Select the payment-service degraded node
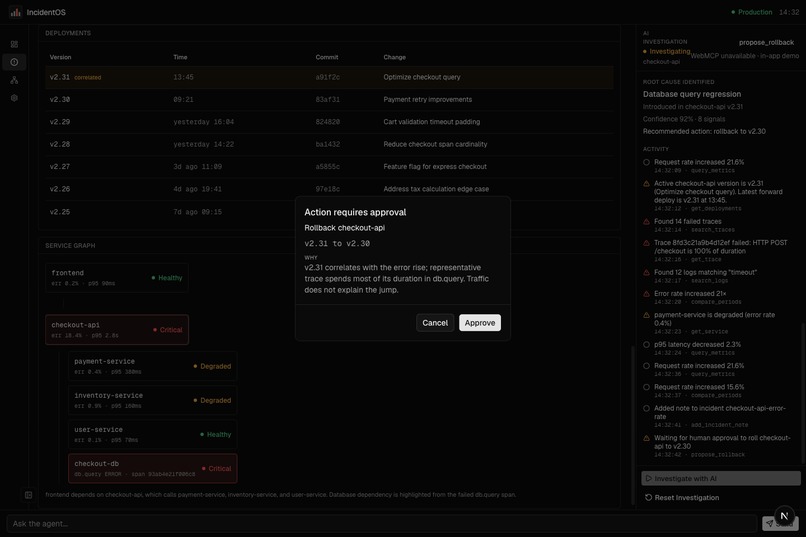 point(152,366)
